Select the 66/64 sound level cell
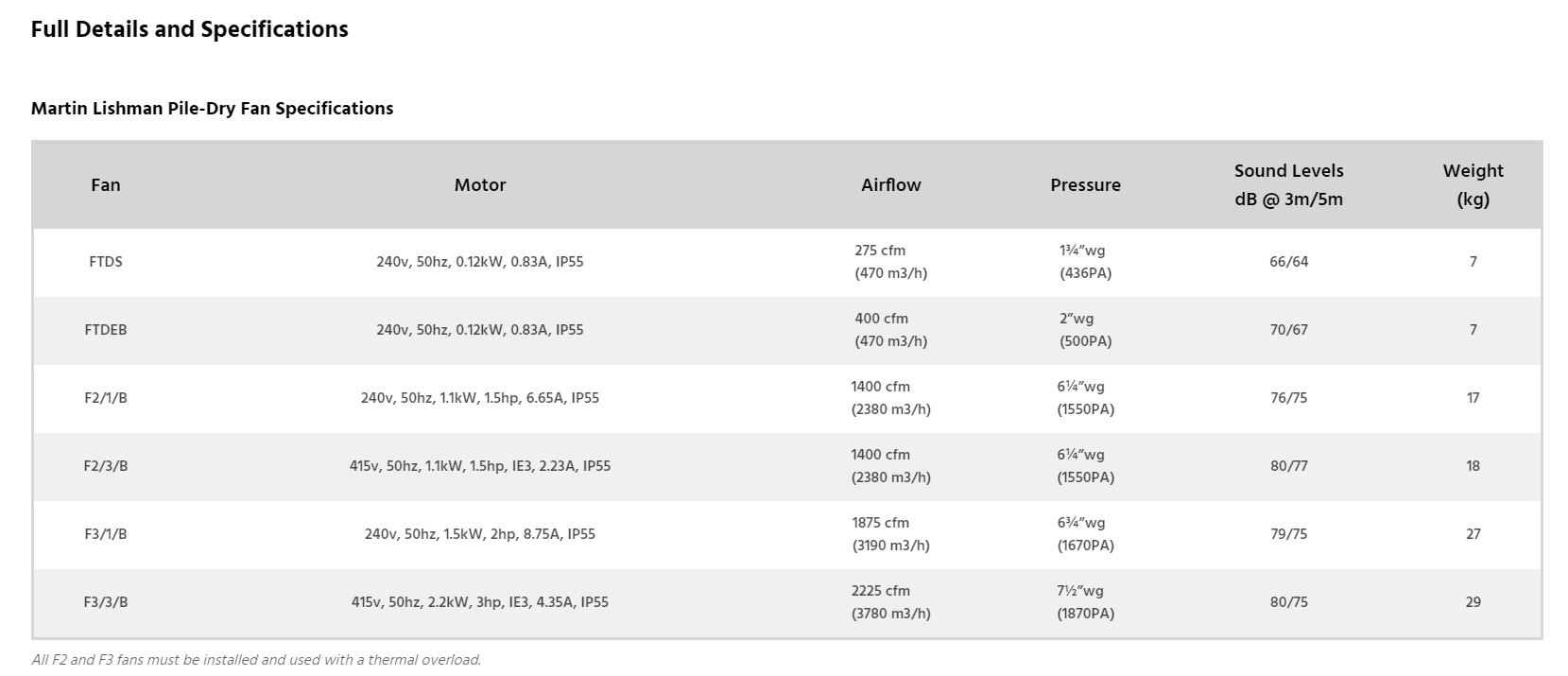Viewport: 1568px width, 676px height. 1288,262
